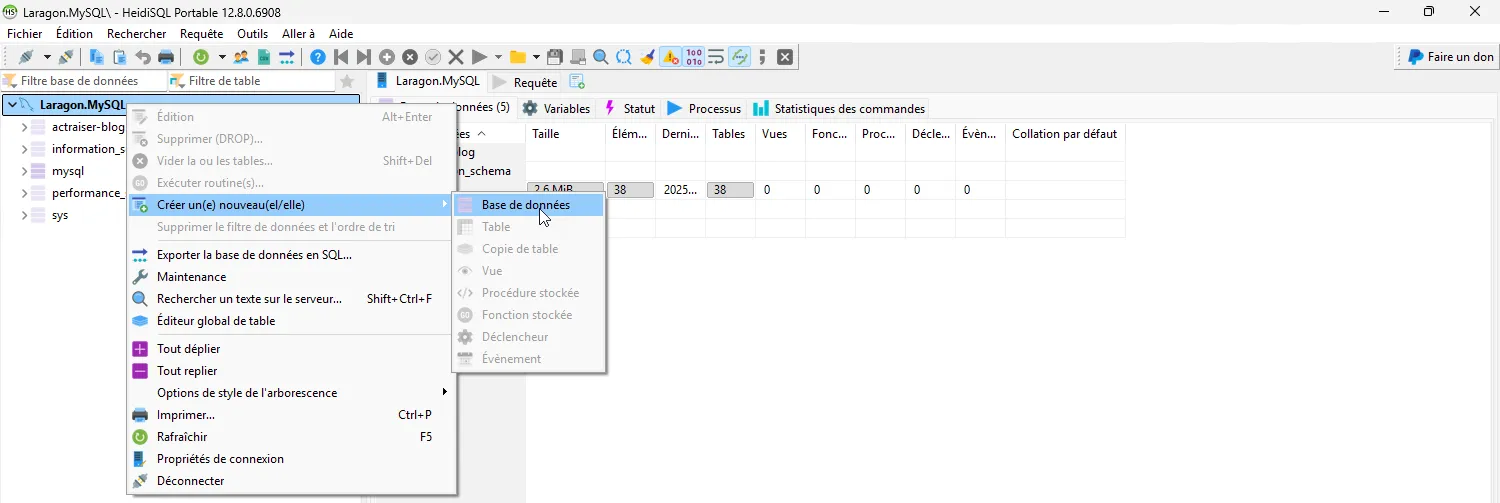Screen dimensions: 1500x503
Task: Click the new query tab icon
Action: pyautogui.click(x=577, y=82)
